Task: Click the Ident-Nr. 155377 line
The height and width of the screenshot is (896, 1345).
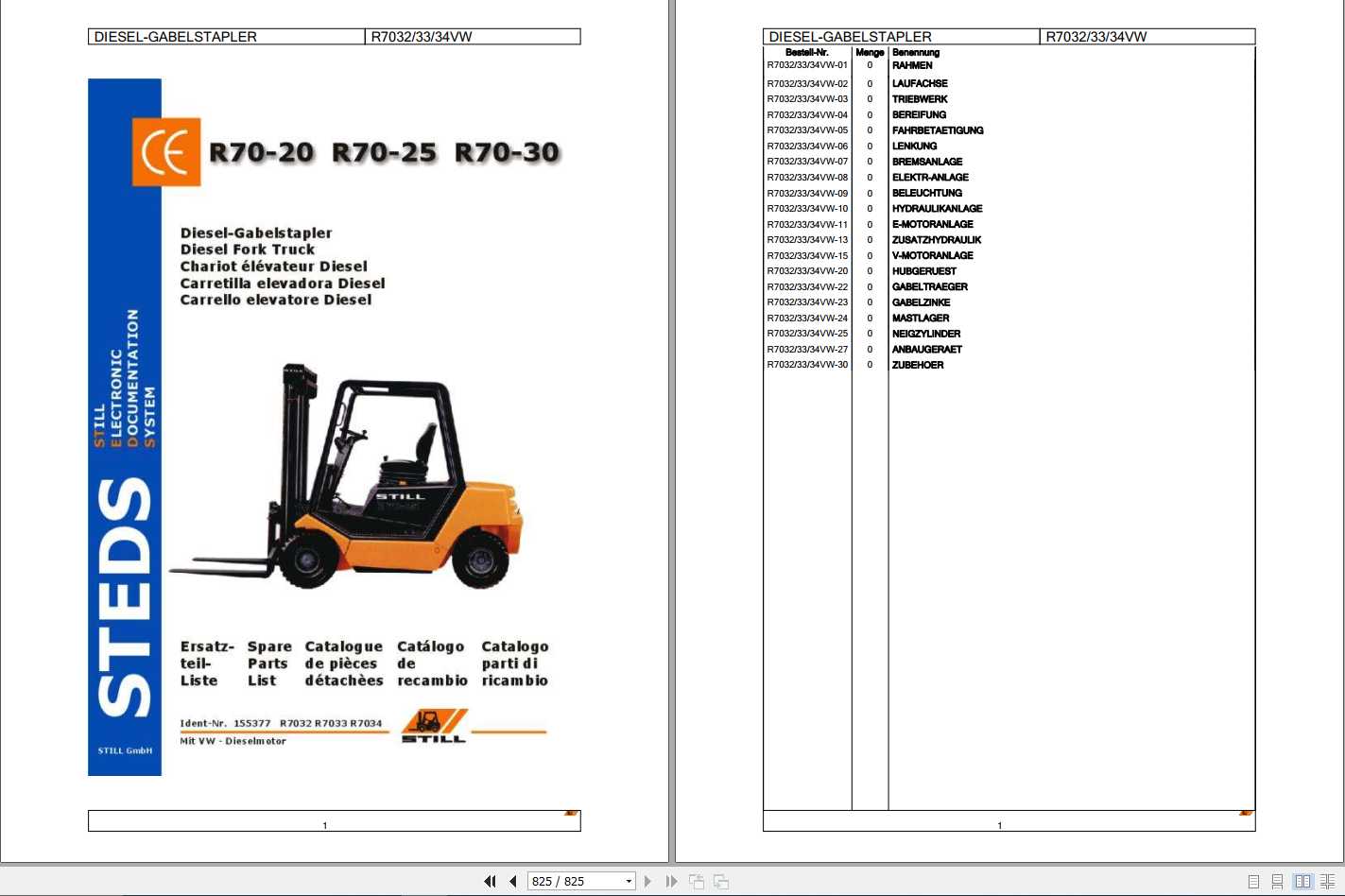Action: [x=281, y=723]
